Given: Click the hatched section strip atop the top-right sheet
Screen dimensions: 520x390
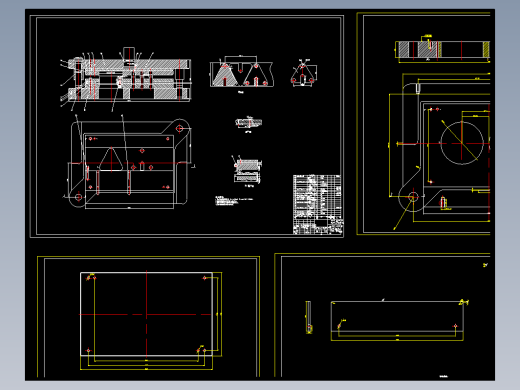Looking at the screenshot, I should click(x=443, y=50).
